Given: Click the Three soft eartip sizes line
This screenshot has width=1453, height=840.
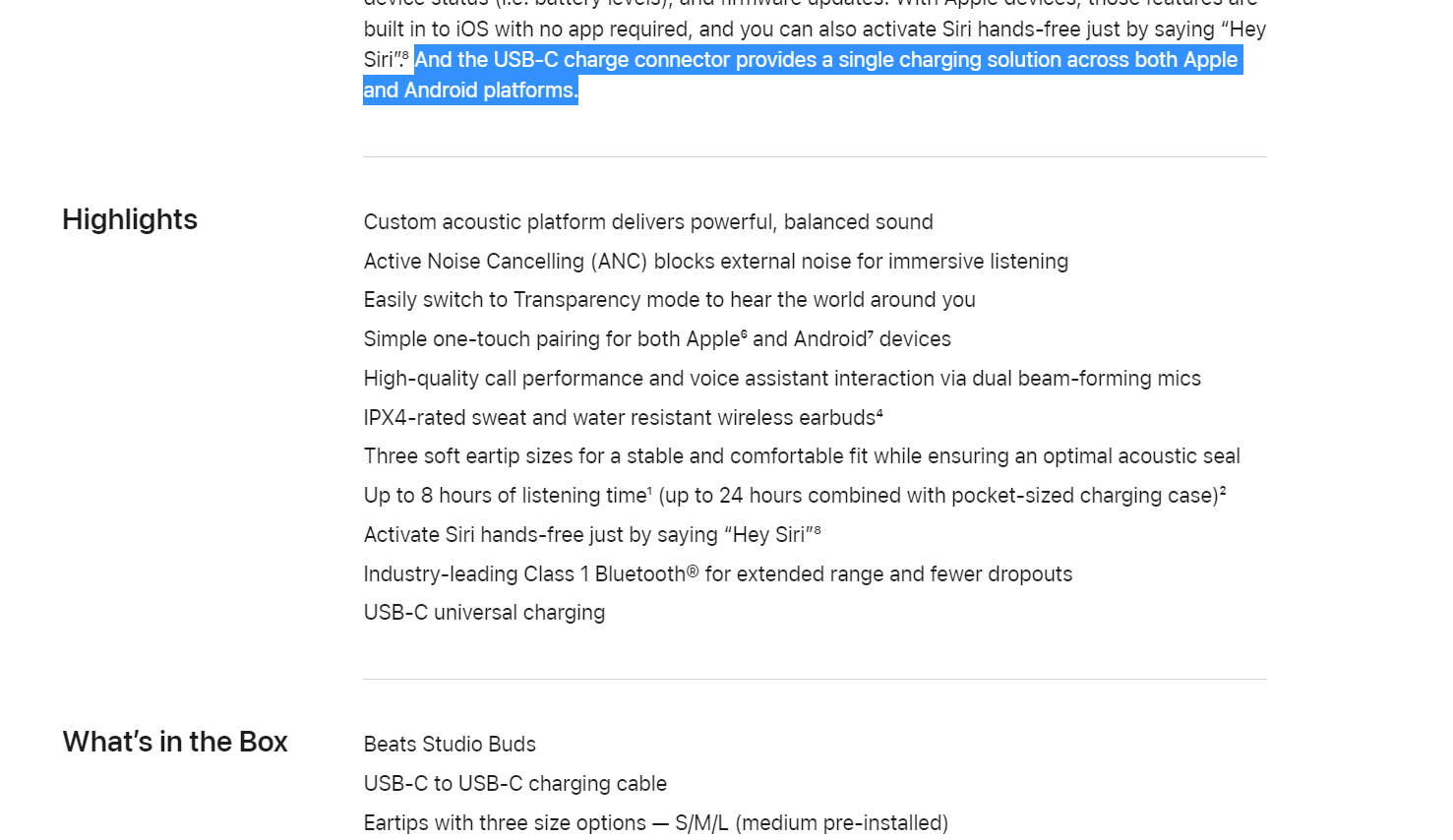Looking at the screenshot, I should pyautogui.click(x=802, y=456).
